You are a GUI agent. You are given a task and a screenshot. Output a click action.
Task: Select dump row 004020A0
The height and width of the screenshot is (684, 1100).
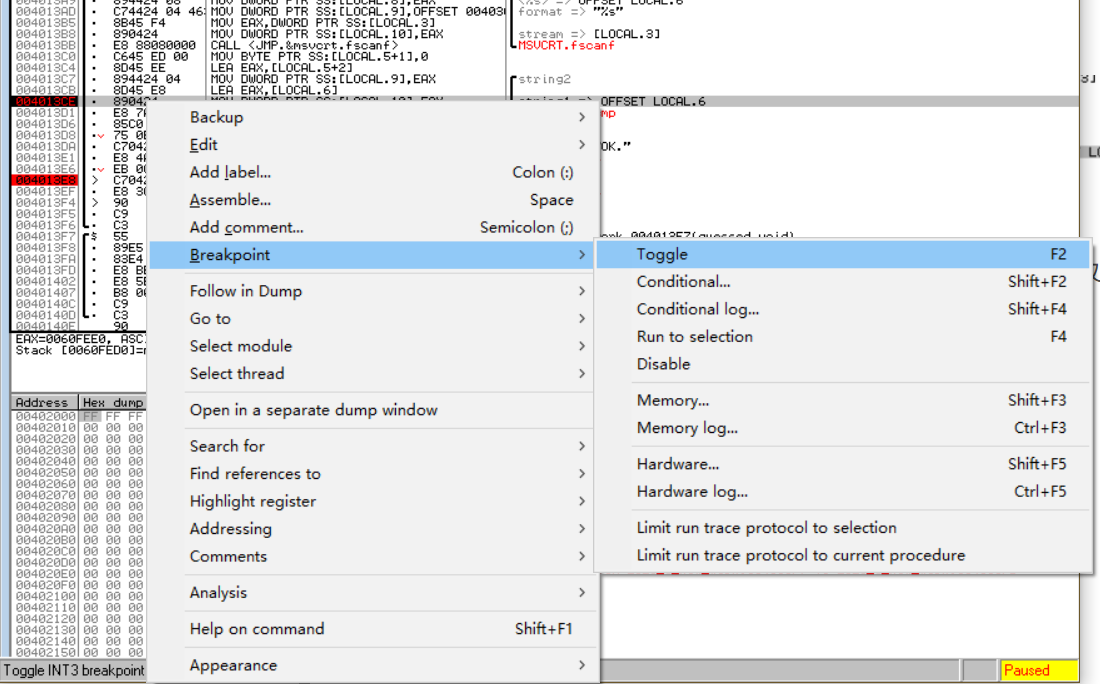[79, 528]
